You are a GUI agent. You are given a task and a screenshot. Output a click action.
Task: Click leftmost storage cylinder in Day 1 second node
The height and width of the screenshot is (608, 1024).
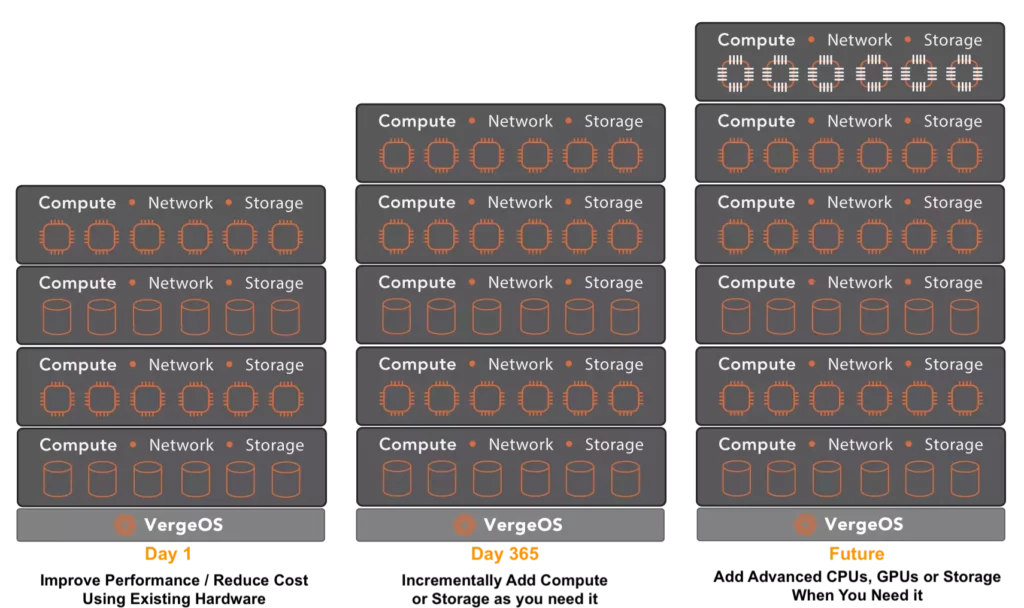click(x=57, y=317)
